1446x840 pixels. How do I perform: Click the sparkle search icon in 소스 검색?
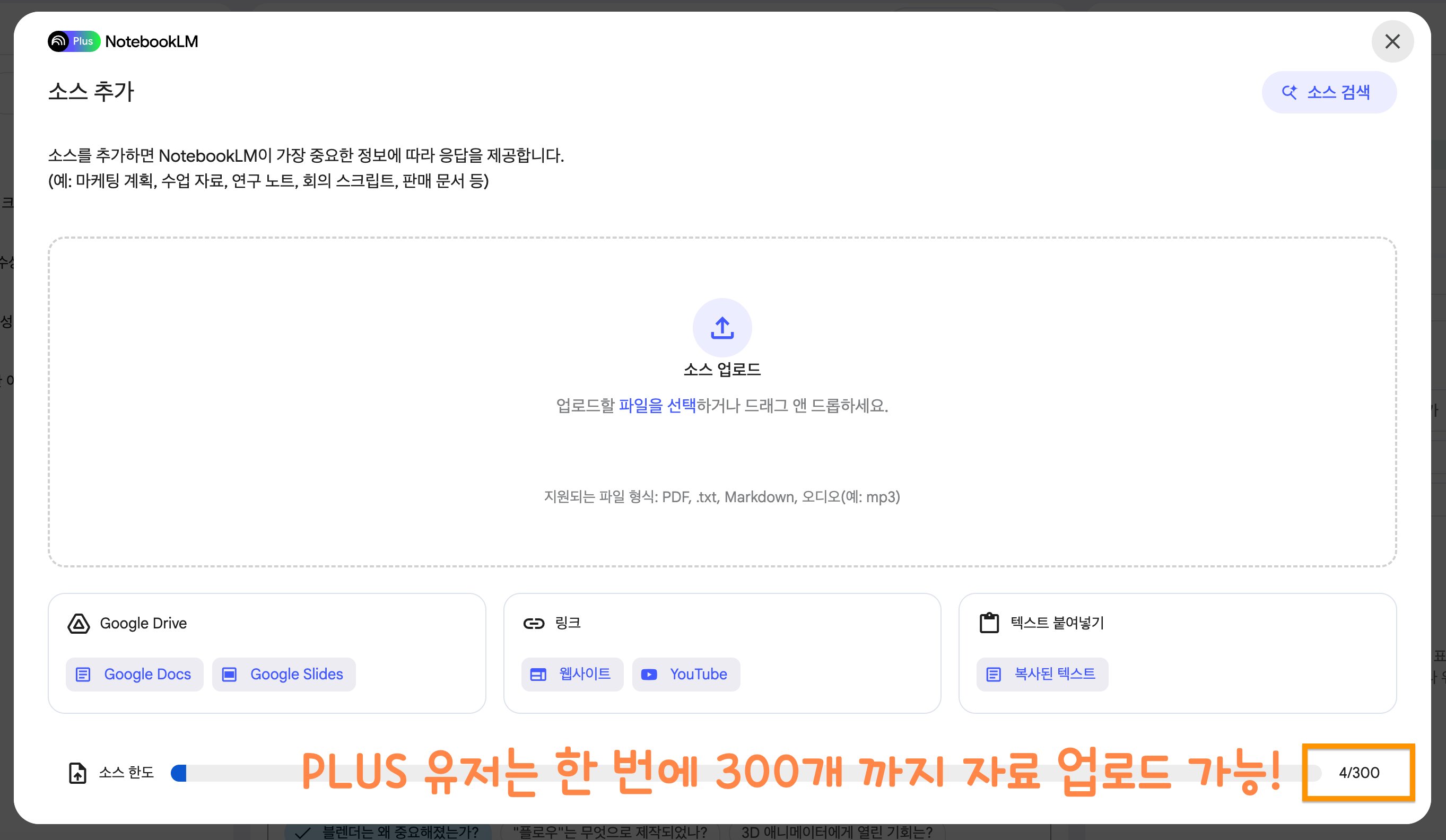click(1290, 92)
